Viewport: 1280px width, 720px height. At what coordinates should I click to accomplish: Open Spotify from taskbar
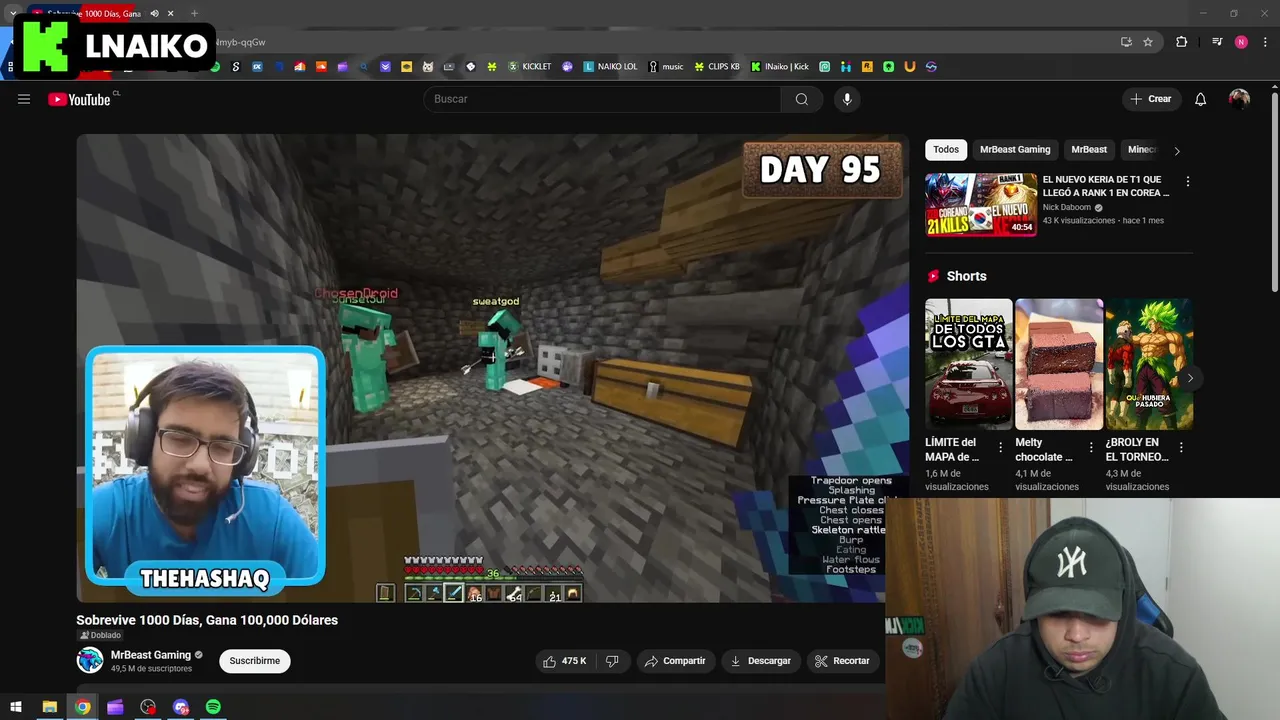(x=213, y=707)
